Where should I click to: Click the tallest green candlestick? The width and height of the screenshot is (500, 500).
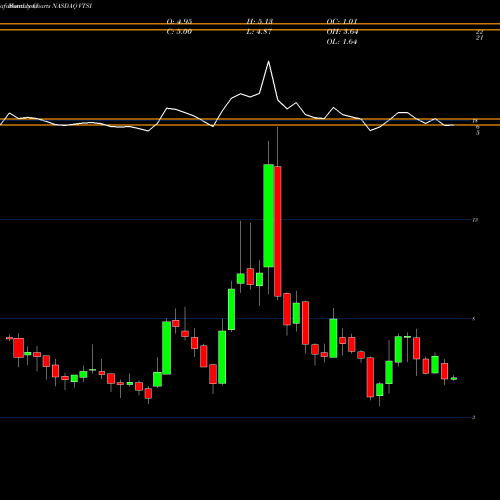click(x=269, y=215)
